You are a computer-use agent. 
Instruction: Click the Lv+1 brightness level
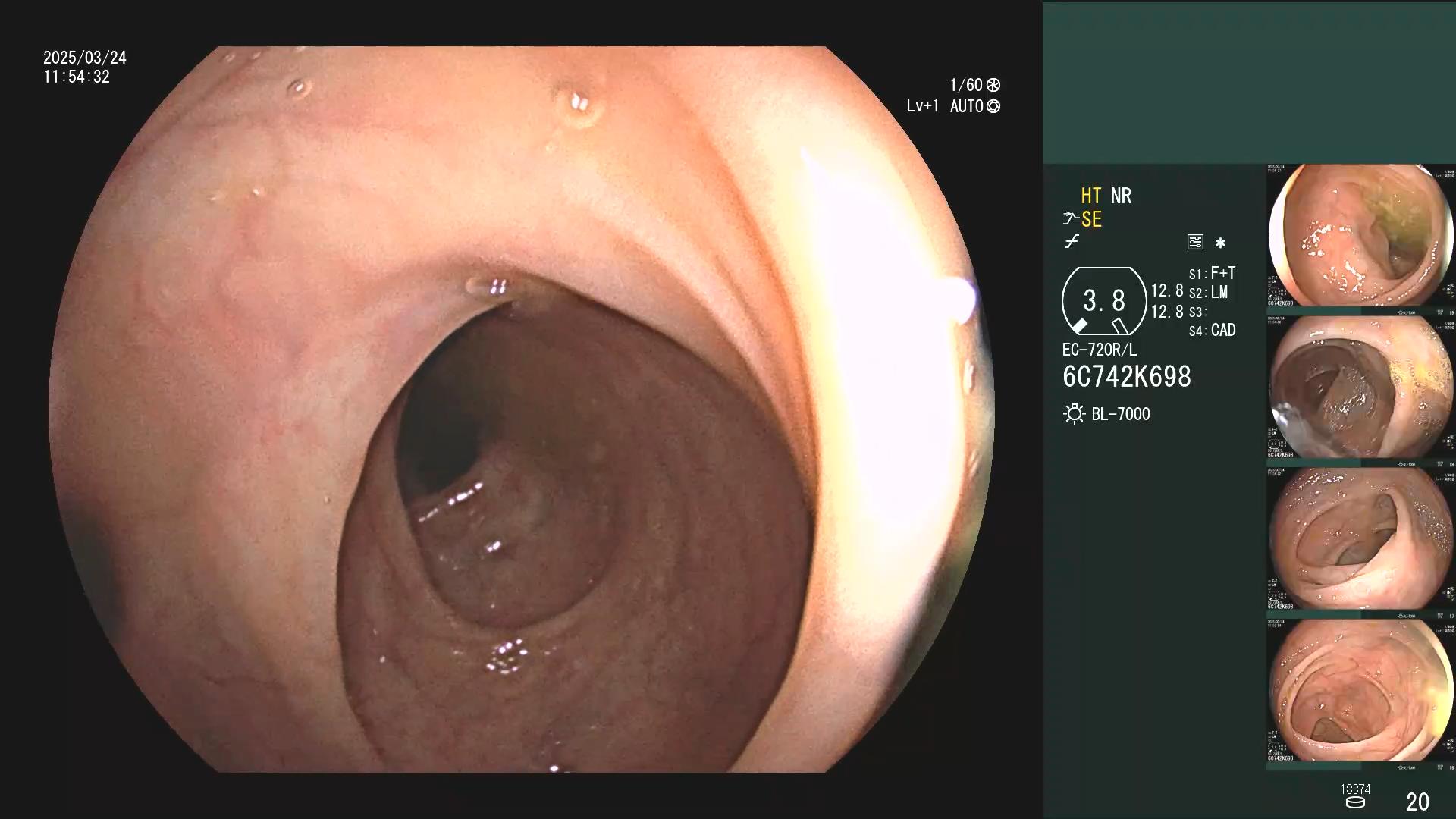pos(923,106)
